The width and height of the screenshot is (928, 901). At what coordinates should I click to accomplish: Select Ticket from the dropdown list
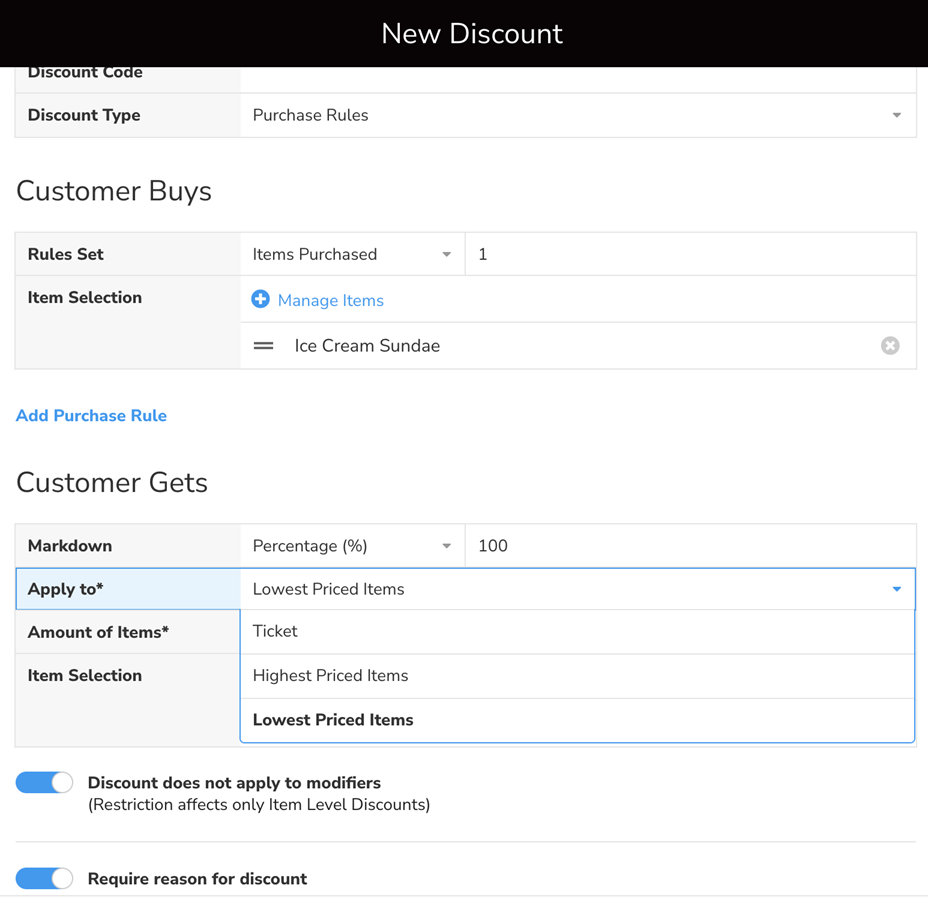[x=276, y=631]
